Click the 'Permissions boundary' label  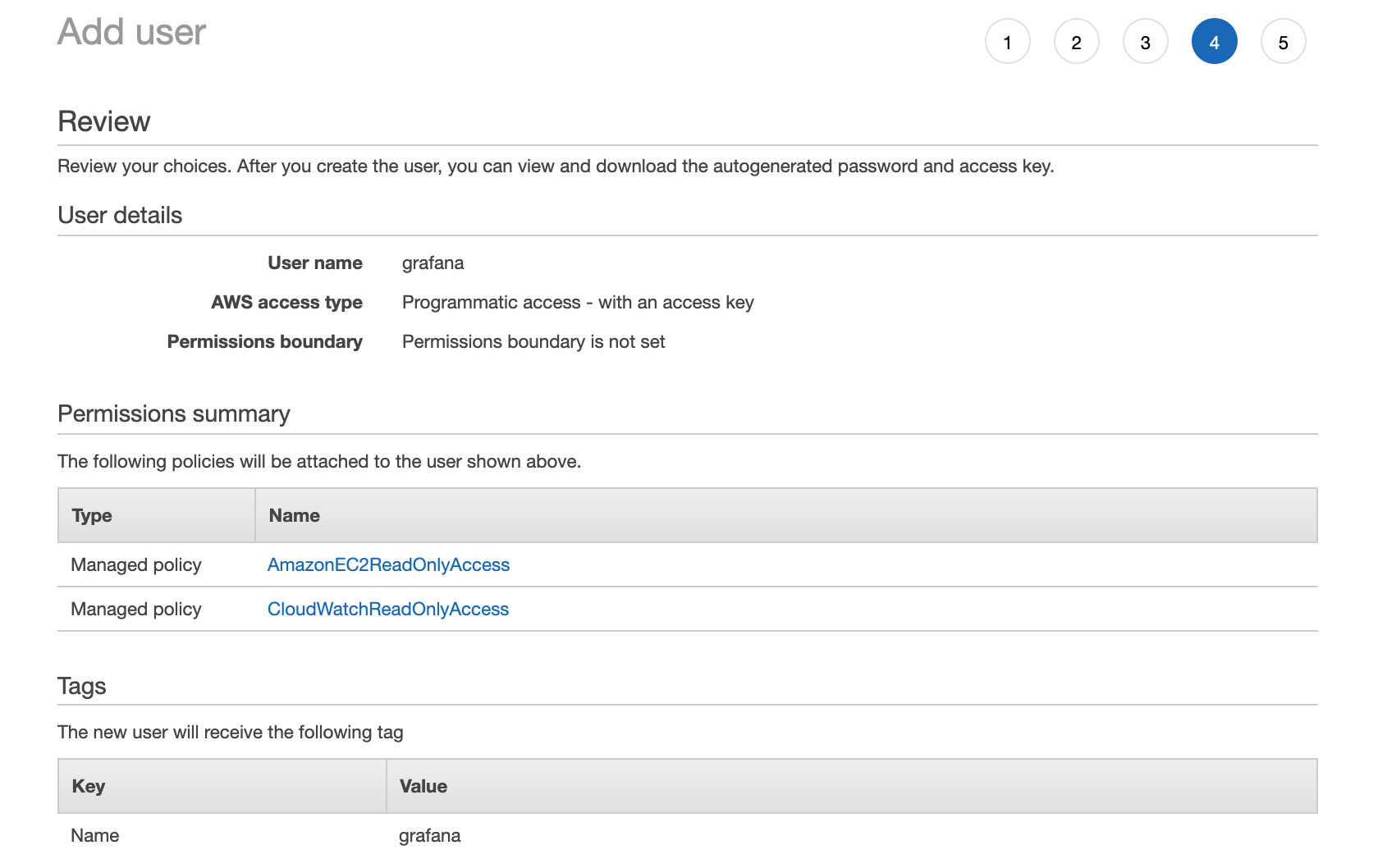[x=264, y=341]
